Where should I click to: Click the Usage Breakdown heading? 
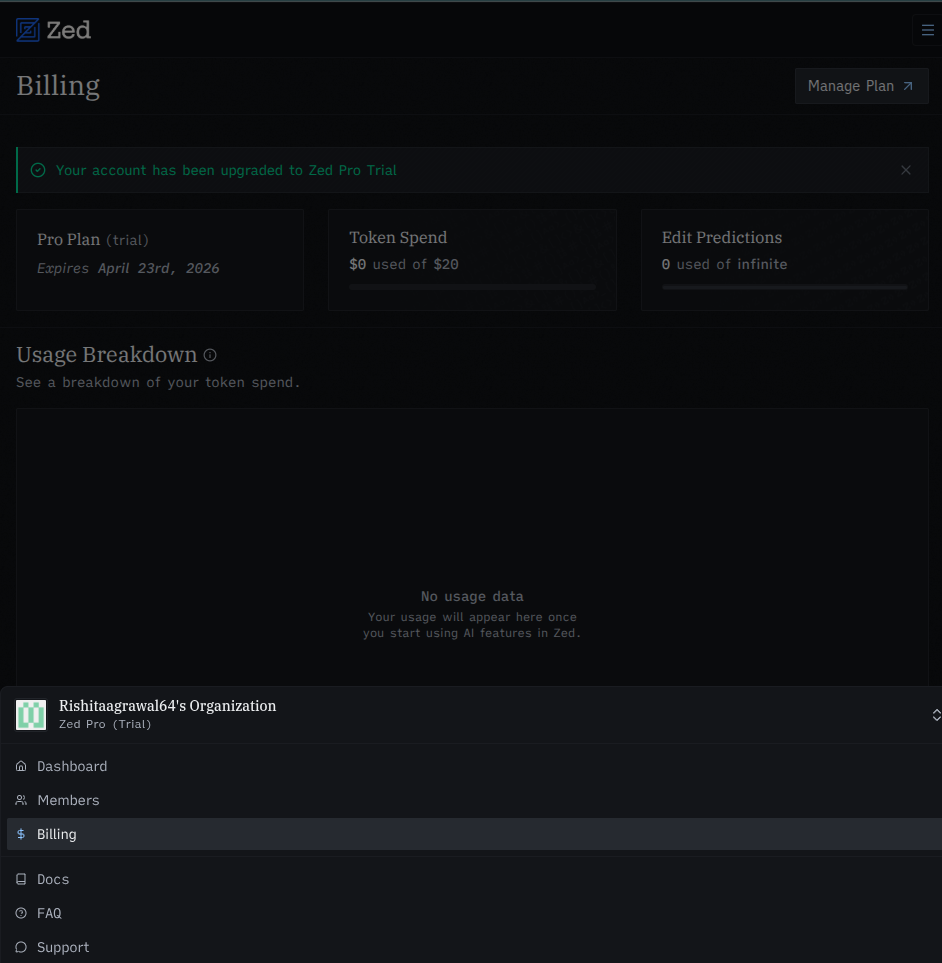point(107,355)
